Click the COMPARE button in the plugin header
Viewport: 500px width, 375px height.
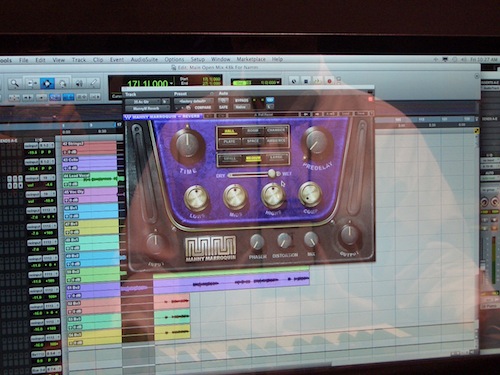point(203,107)
